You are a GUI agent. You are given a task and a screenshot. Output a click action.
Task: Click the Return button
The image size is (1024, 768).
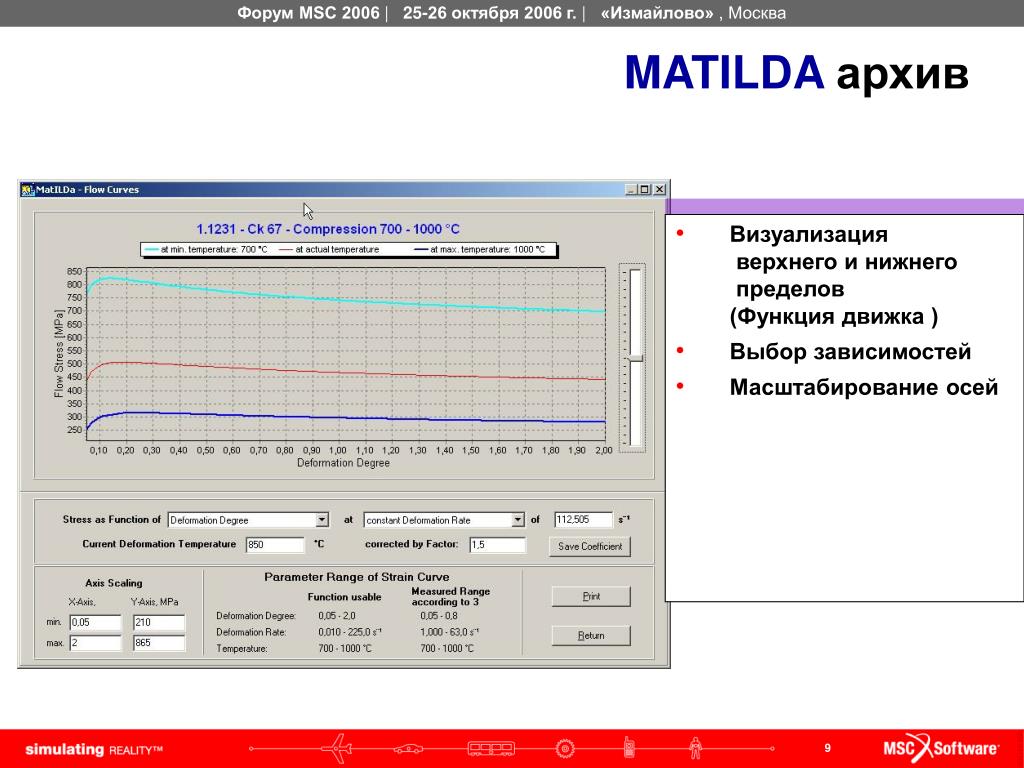pos(591,635)
